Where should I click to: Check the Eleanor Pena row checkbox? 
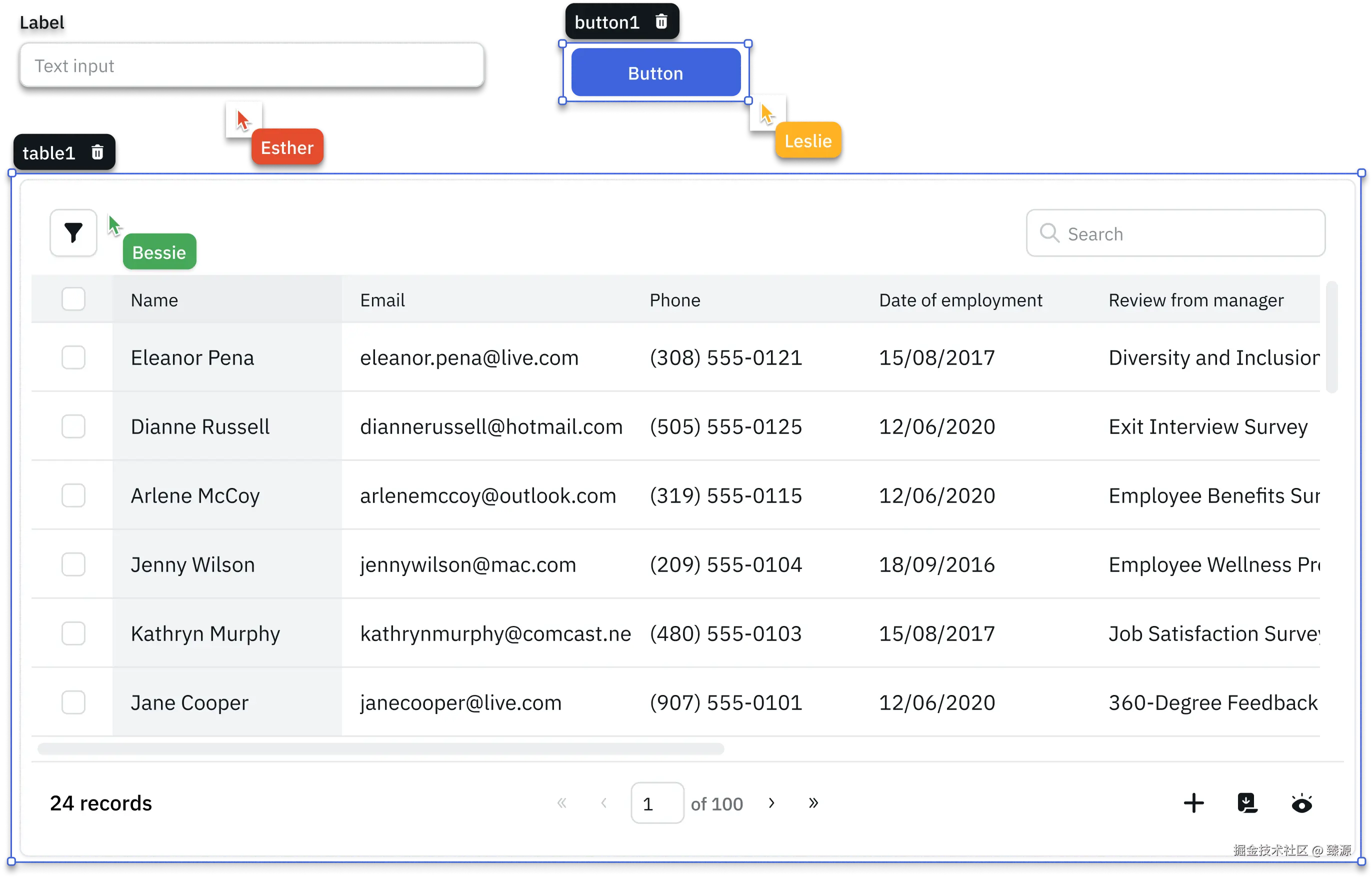pos(73,357)
